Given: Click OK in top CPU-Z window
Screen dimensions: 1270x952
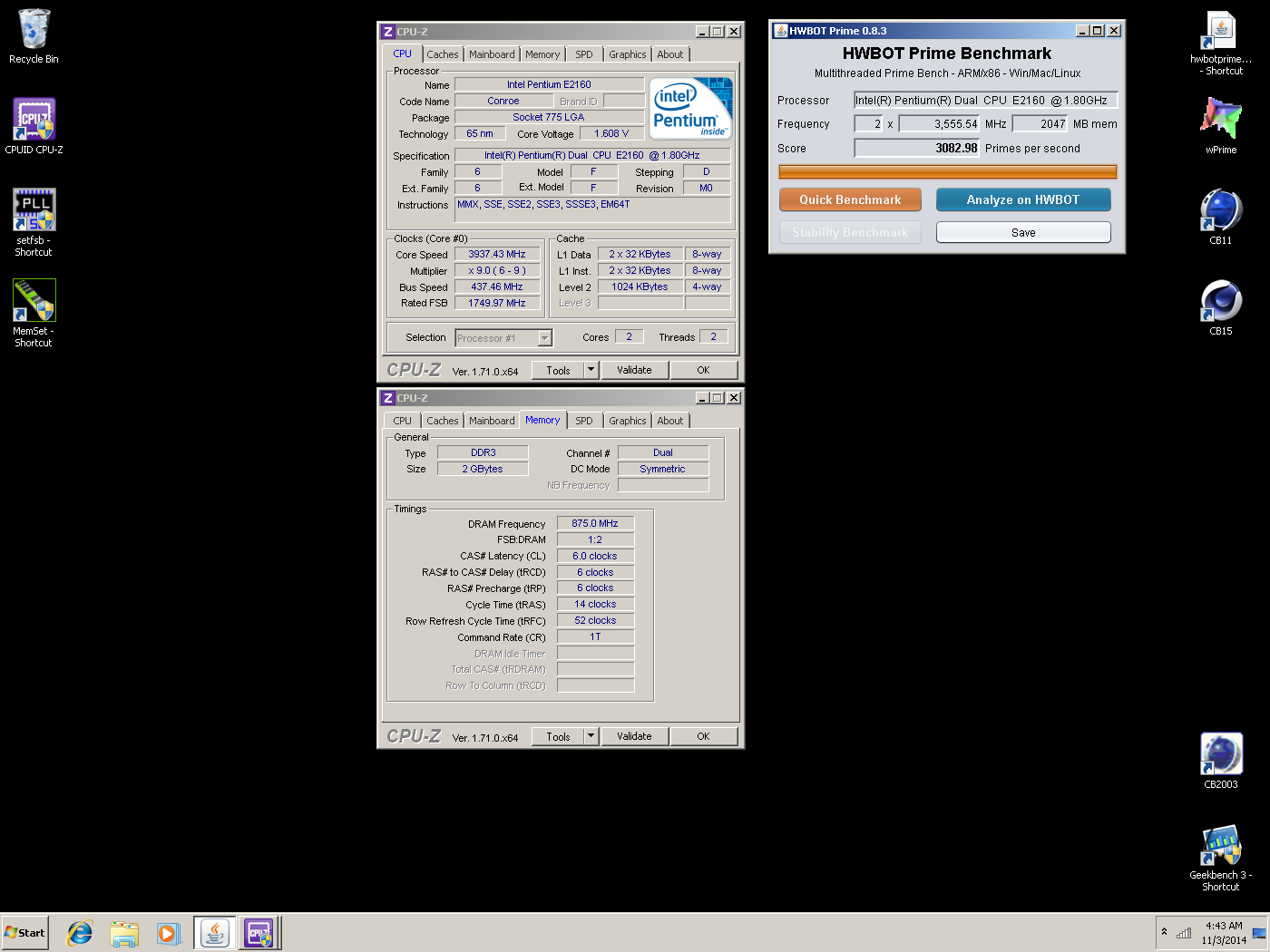Looking at the screenshot, I should point(703,370).
